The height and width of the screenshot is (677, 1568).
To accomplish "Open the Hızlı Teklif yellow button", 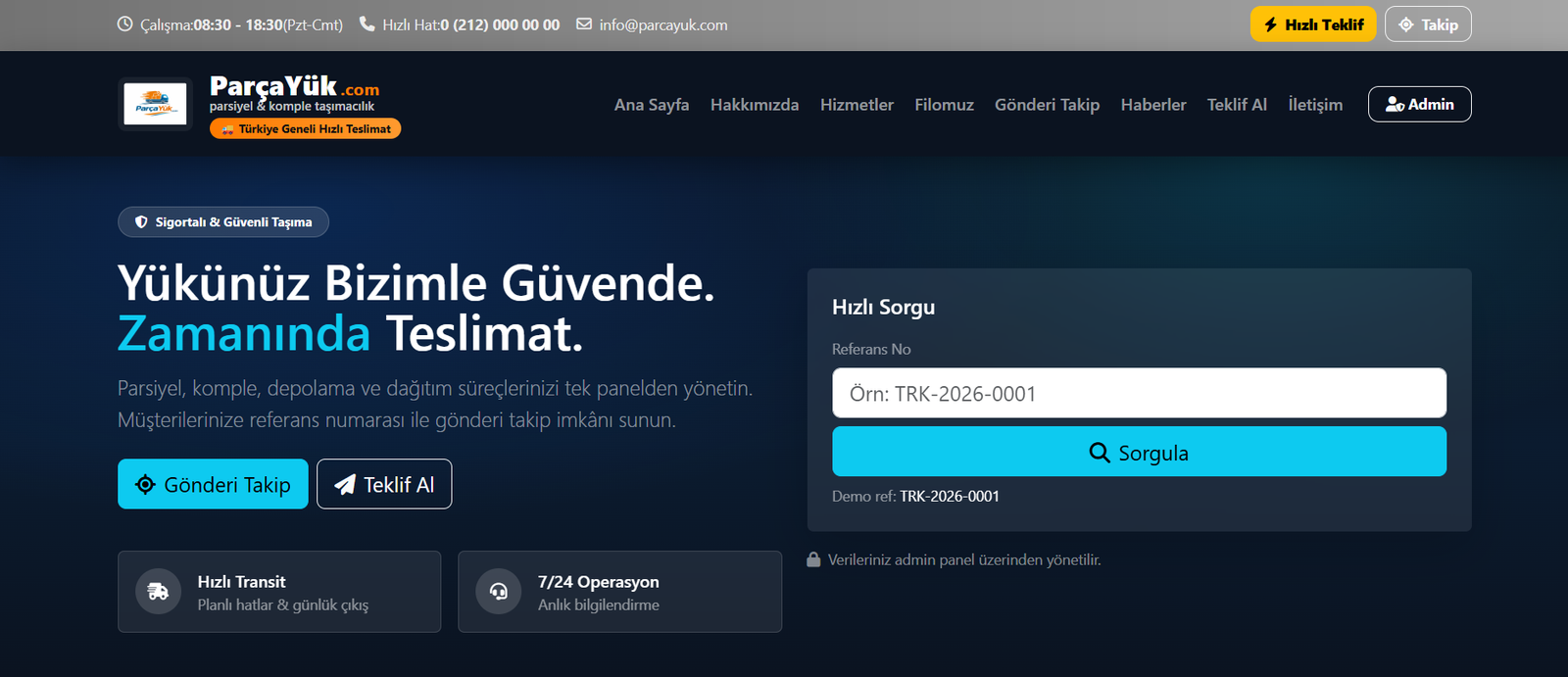I will [1312, 24].
